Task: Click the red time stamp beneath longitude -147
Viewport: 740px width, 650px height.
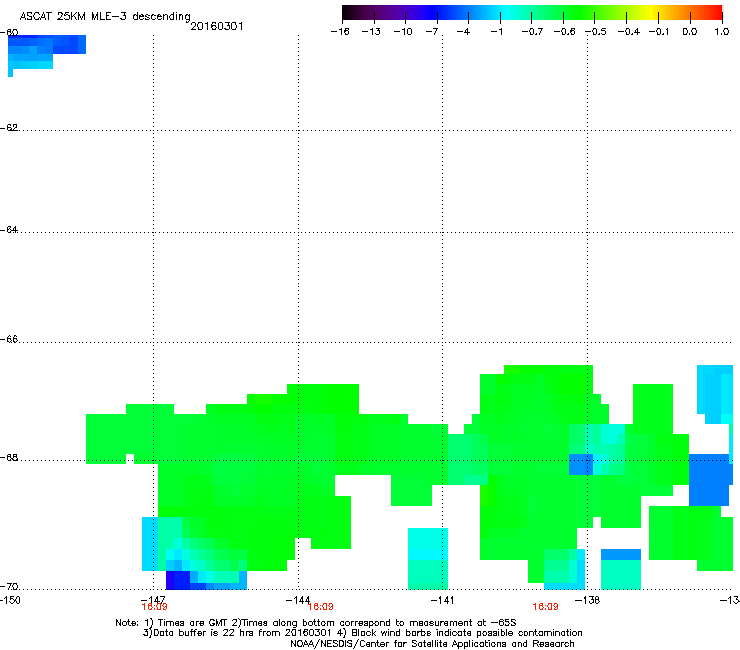Action: click(x=154, y=607)
